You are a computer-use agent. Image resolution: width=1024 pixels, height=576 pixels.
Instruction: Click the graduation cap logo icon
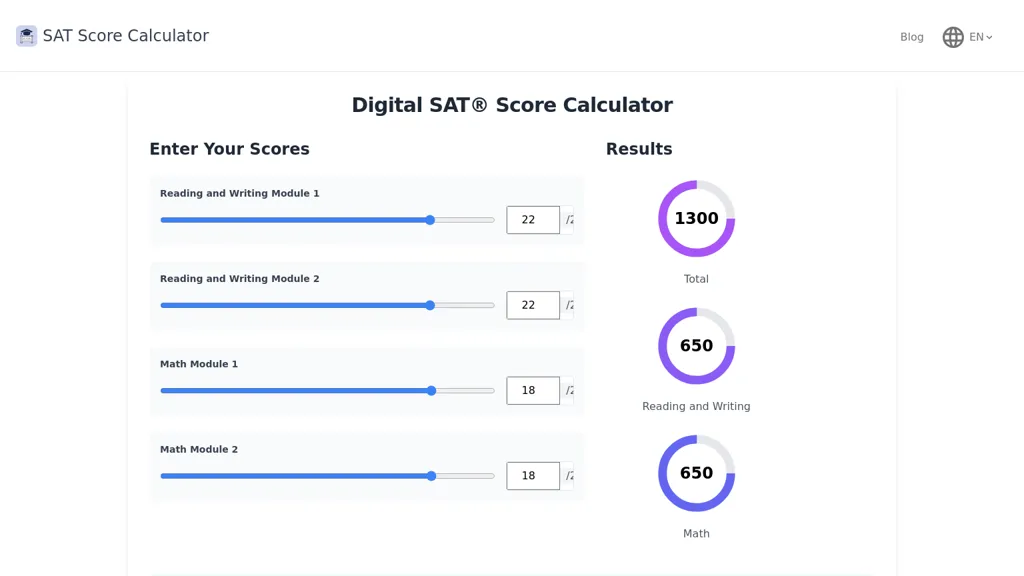(x=27, y=36)
